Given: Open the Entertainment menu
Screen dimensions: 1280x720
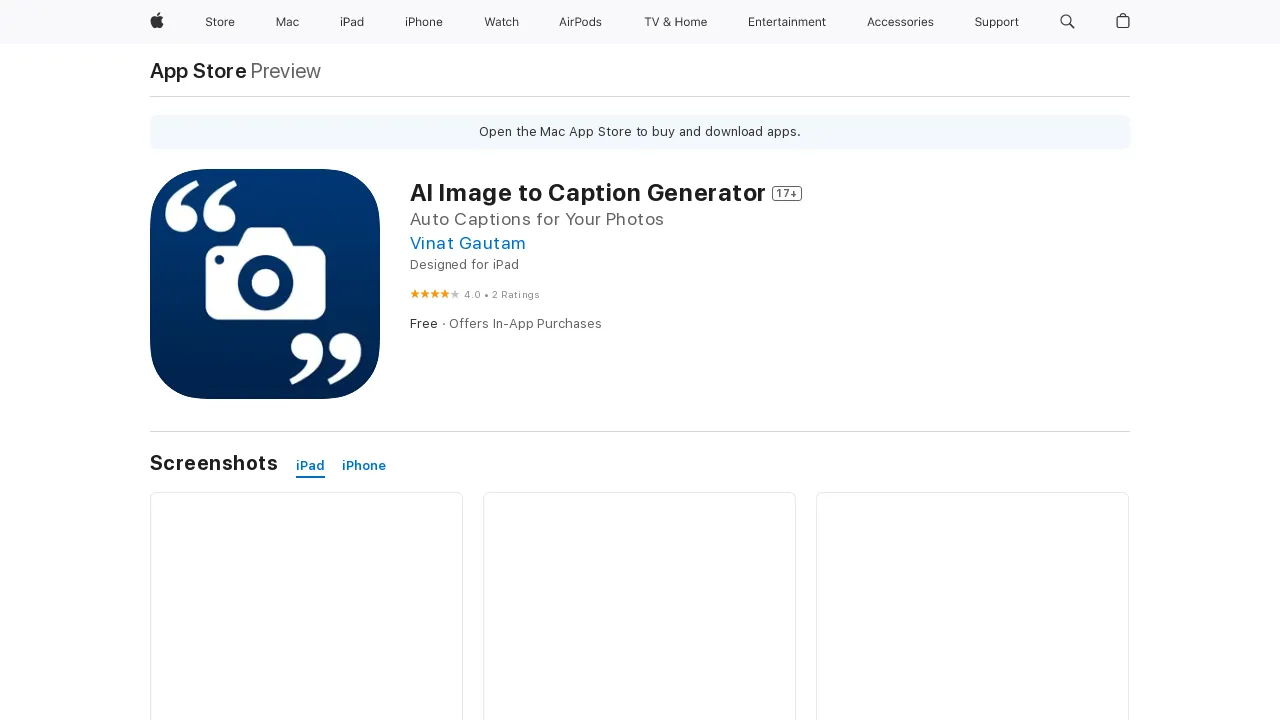Looking at the screenshot, I should [x=787, y=21].
